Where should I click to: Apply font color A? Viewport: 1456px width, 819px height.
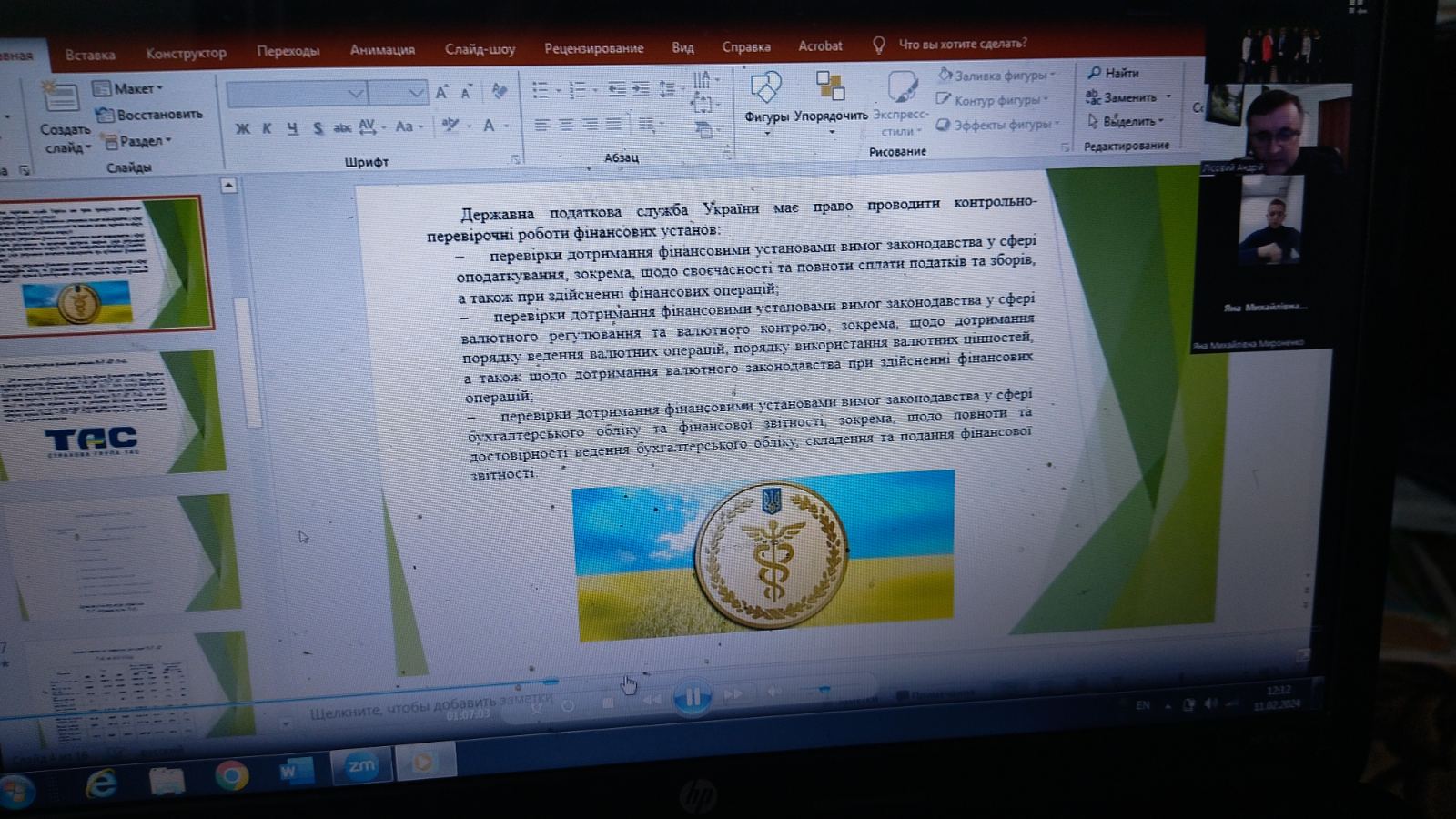(x=492, y=125)
